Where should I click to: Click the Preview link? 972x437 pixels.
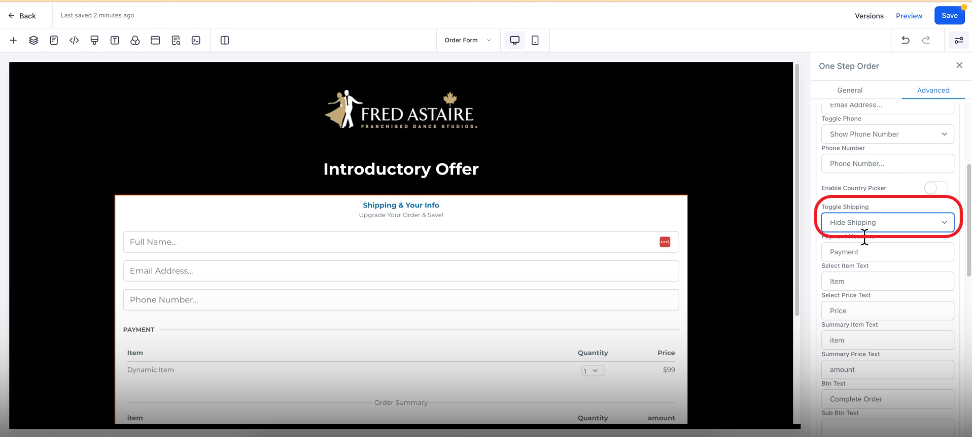(x=909, y=15)
